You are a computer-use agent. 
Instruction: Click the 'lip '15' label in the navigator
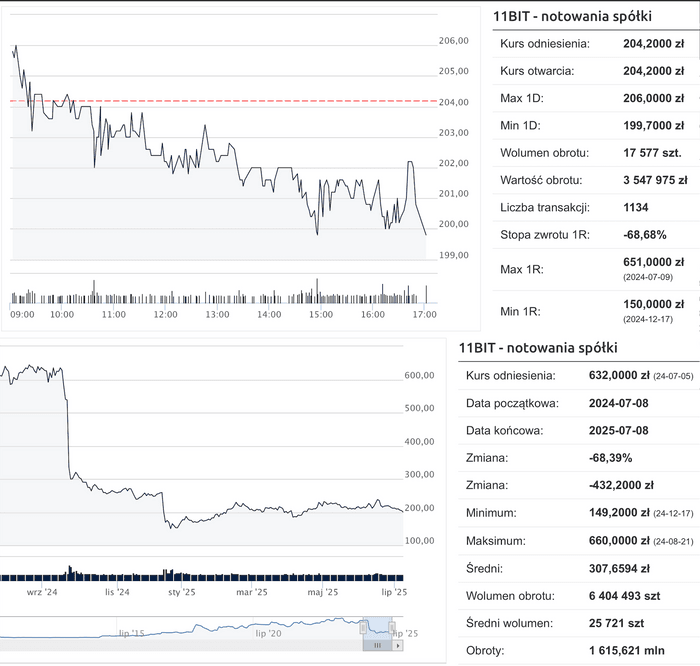(132, 633)
